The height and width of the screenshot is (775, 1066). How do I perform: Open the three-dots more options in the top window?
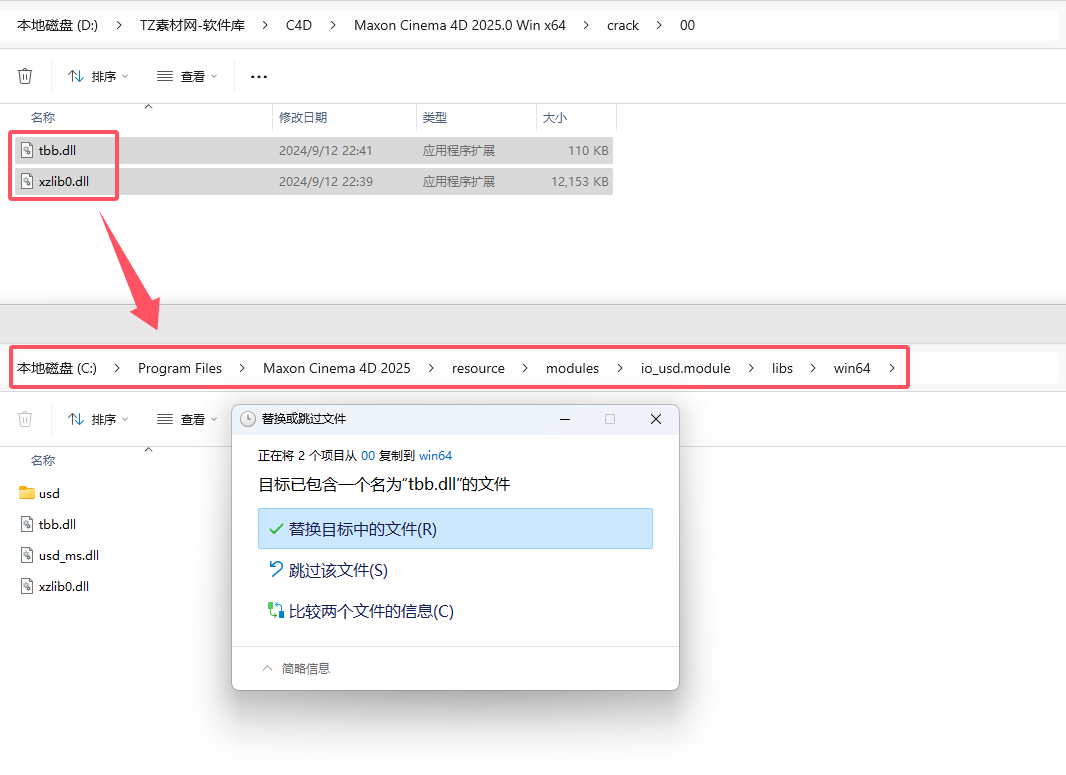coord(259,76)
